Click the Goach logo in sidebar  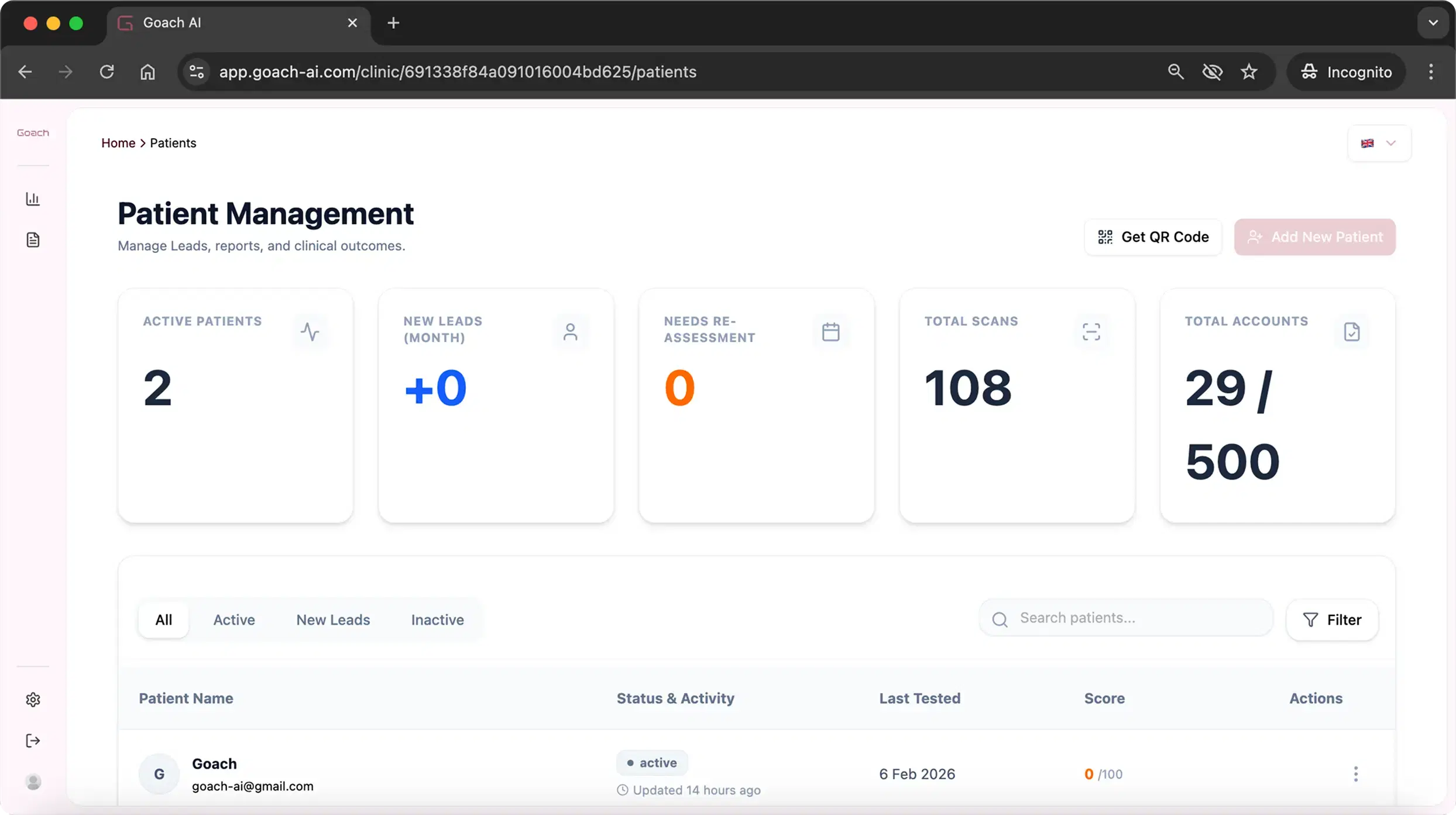33,133
